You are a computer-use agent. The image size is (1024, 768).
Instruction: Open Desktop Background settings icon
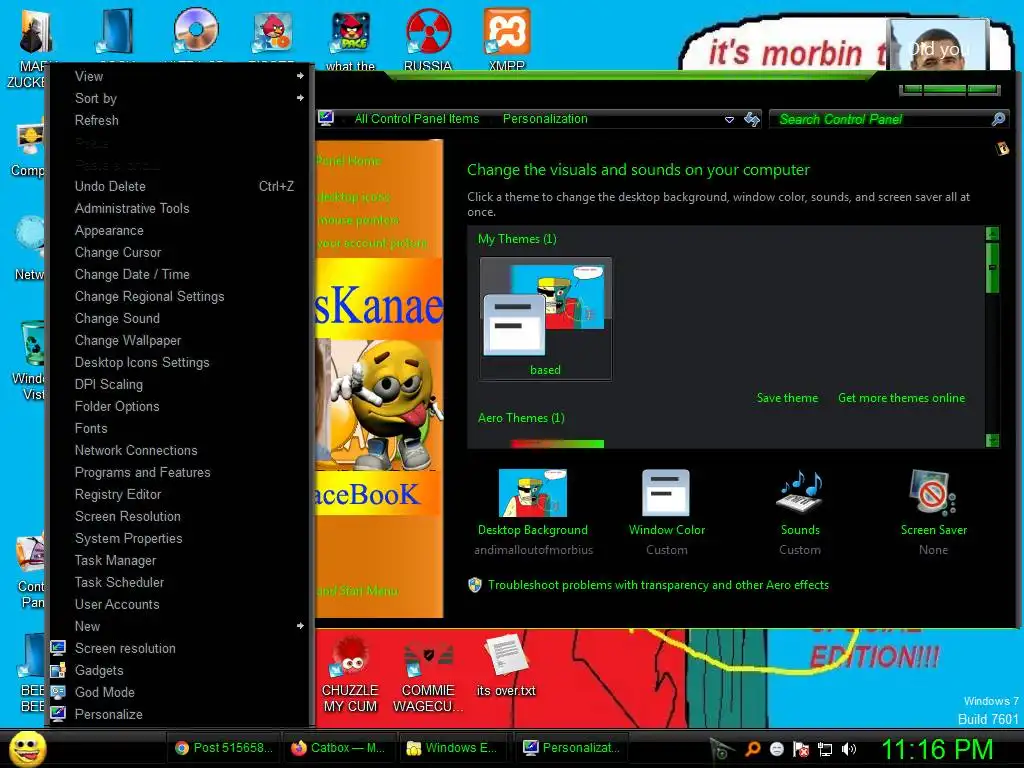533,493
